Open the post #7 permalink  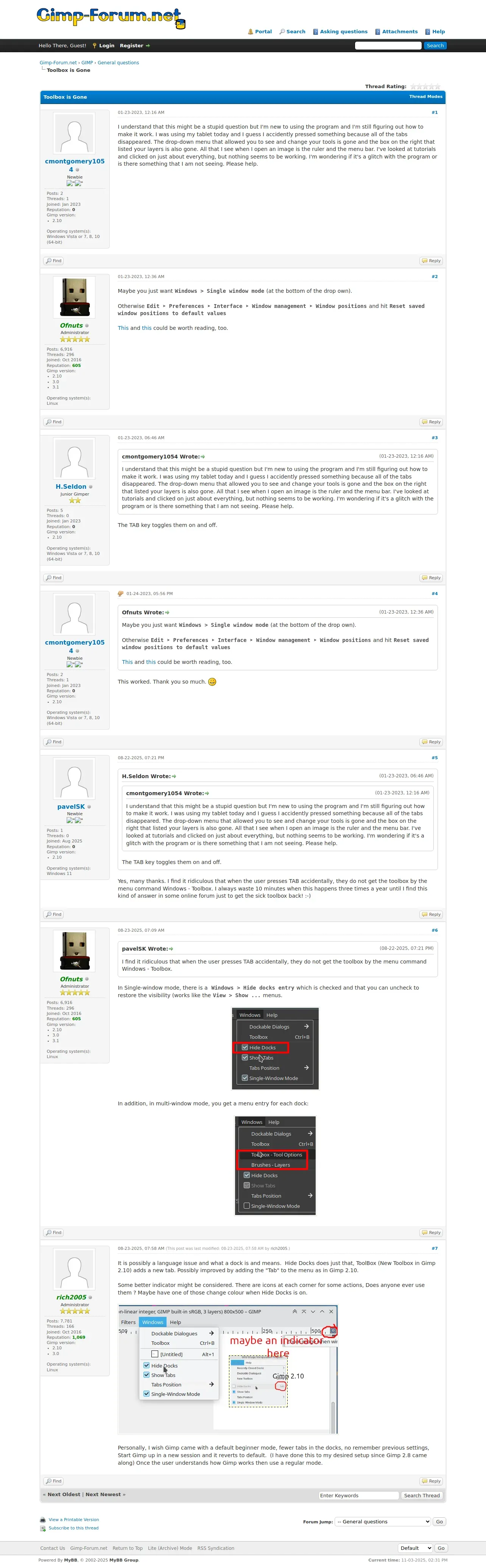434,1248
